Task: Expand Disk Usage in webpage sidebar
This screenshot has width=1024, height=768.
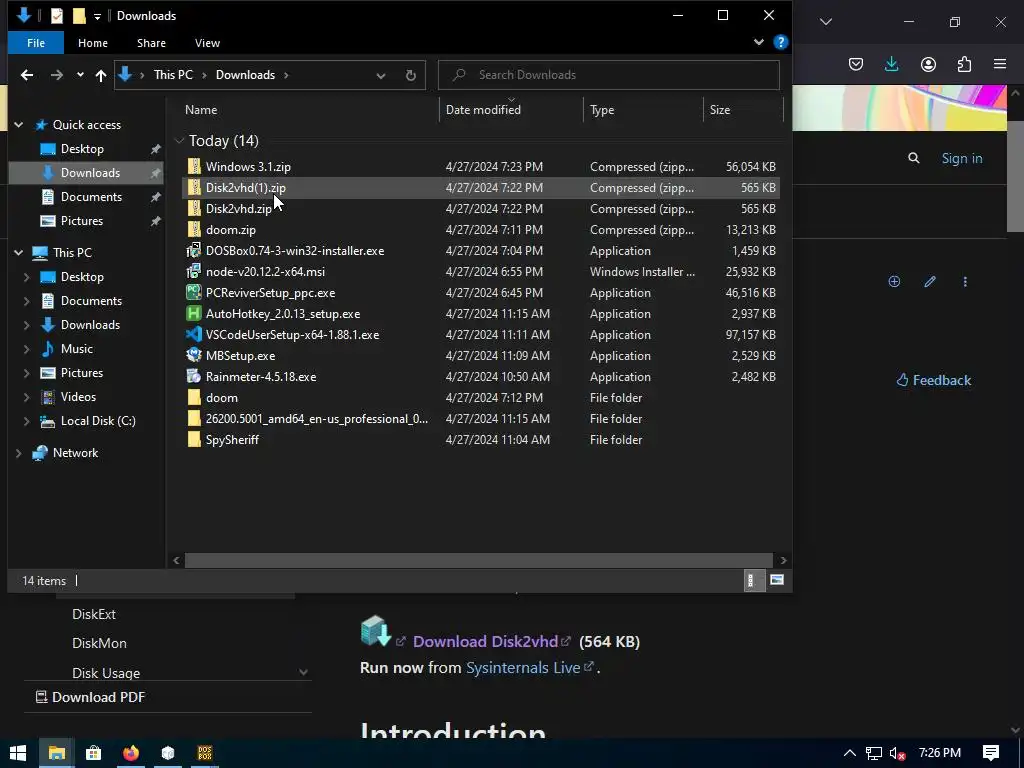Action: [x=303, y=672]
